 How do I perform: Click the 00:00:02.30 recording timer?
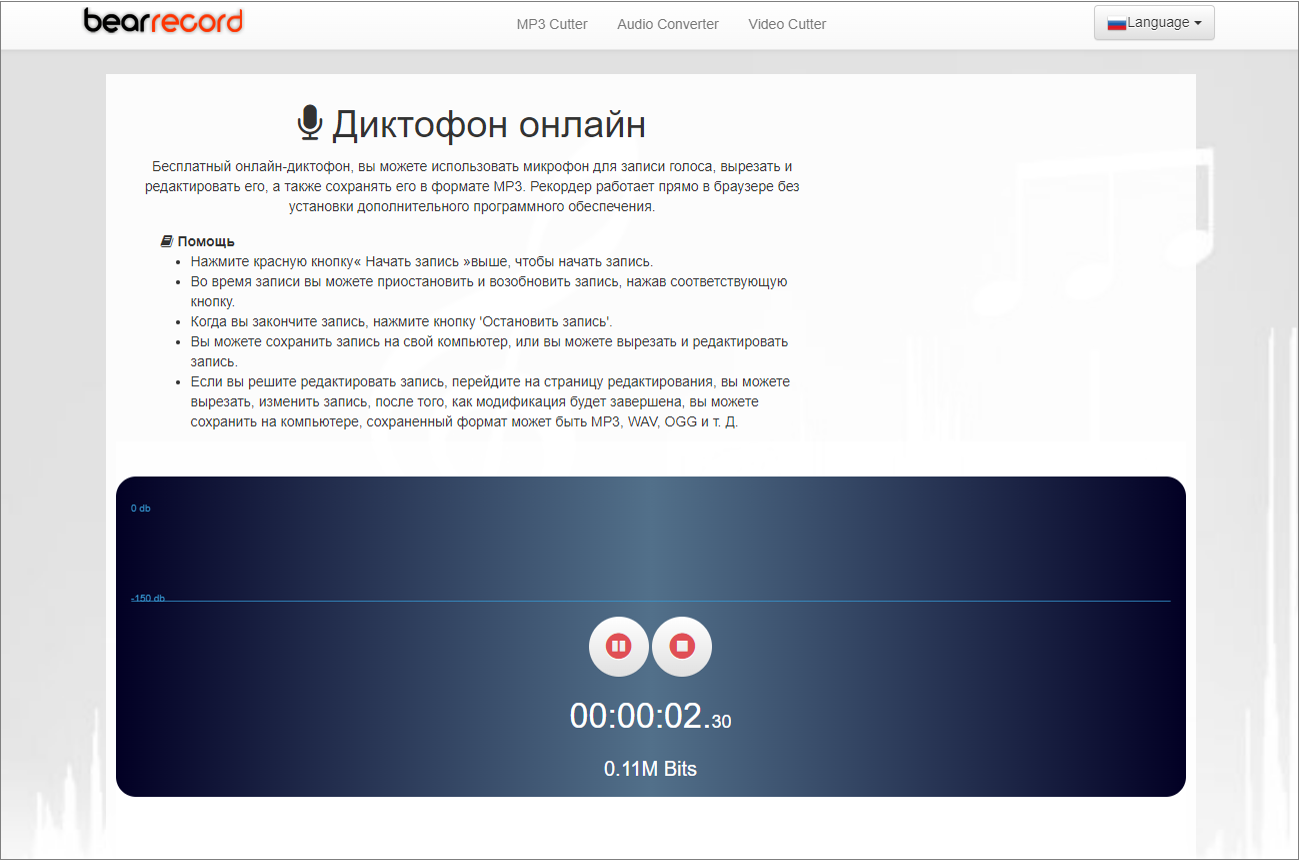(650, 716)
